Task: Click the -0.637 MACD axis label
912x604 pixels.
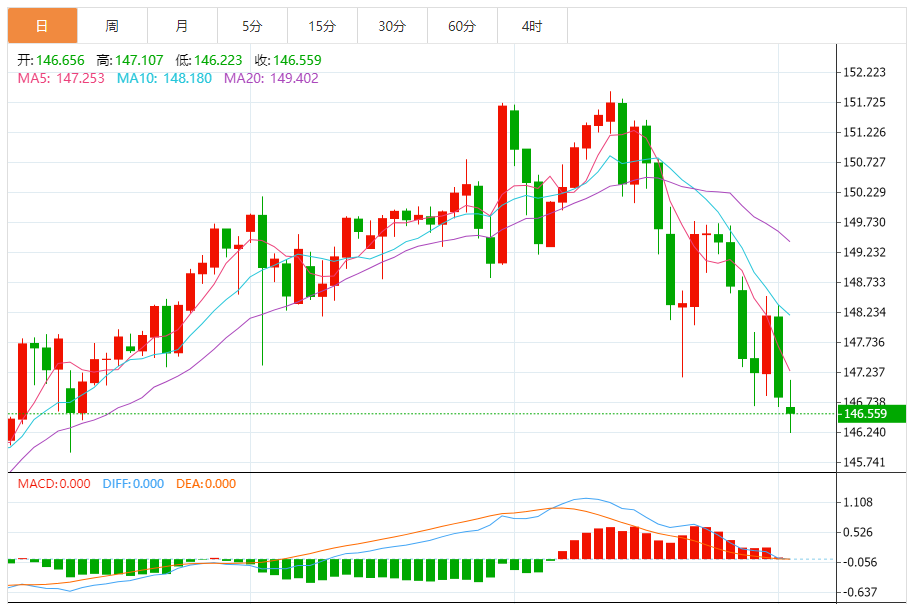Action: tap(860, 592)
